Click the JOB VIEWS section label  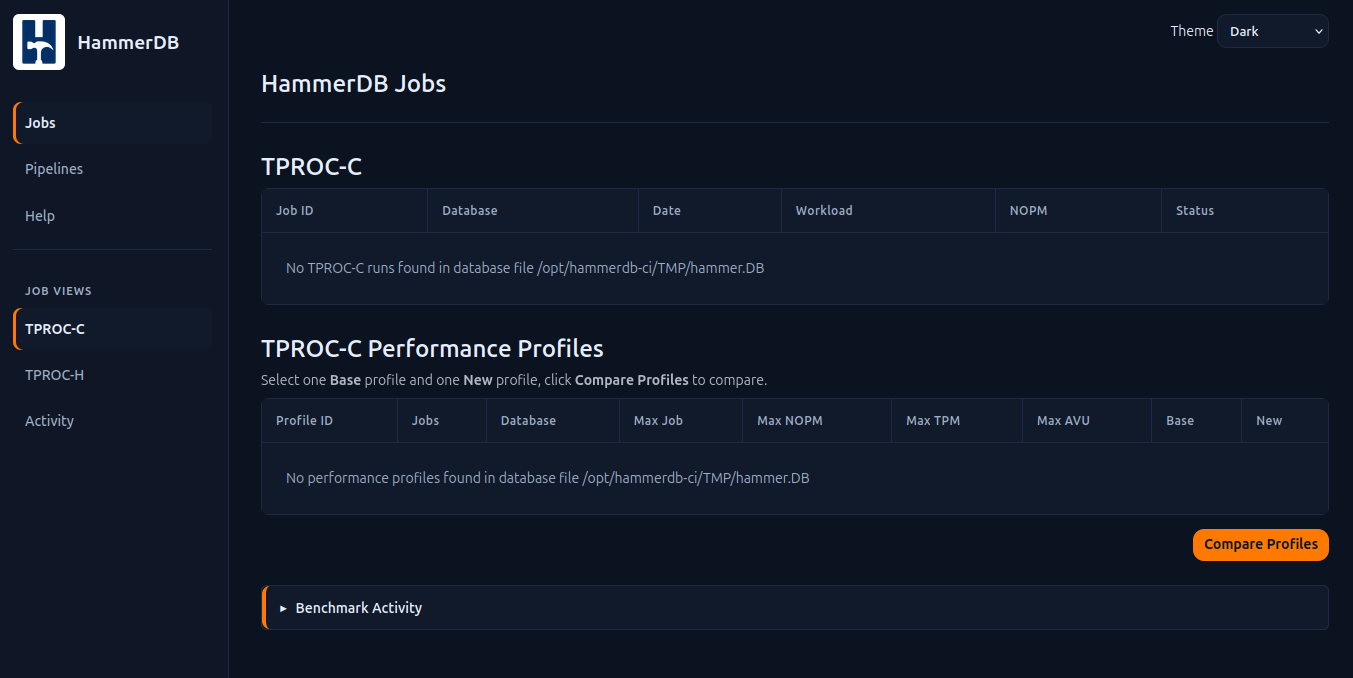(58, 291)
